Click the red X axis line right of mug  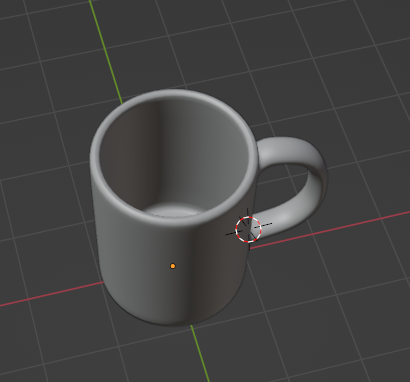click(330, 229)
